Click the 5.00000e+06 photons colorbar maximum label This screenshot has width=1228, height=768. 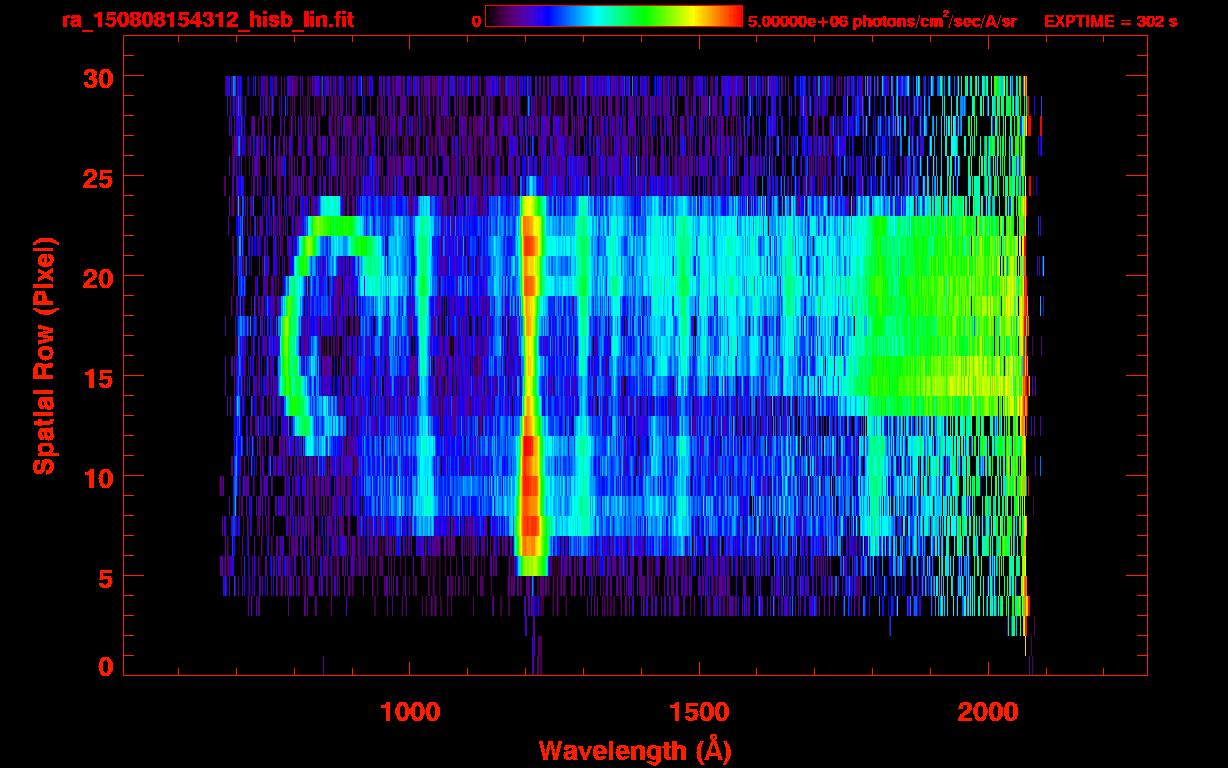tap(881, 21)
